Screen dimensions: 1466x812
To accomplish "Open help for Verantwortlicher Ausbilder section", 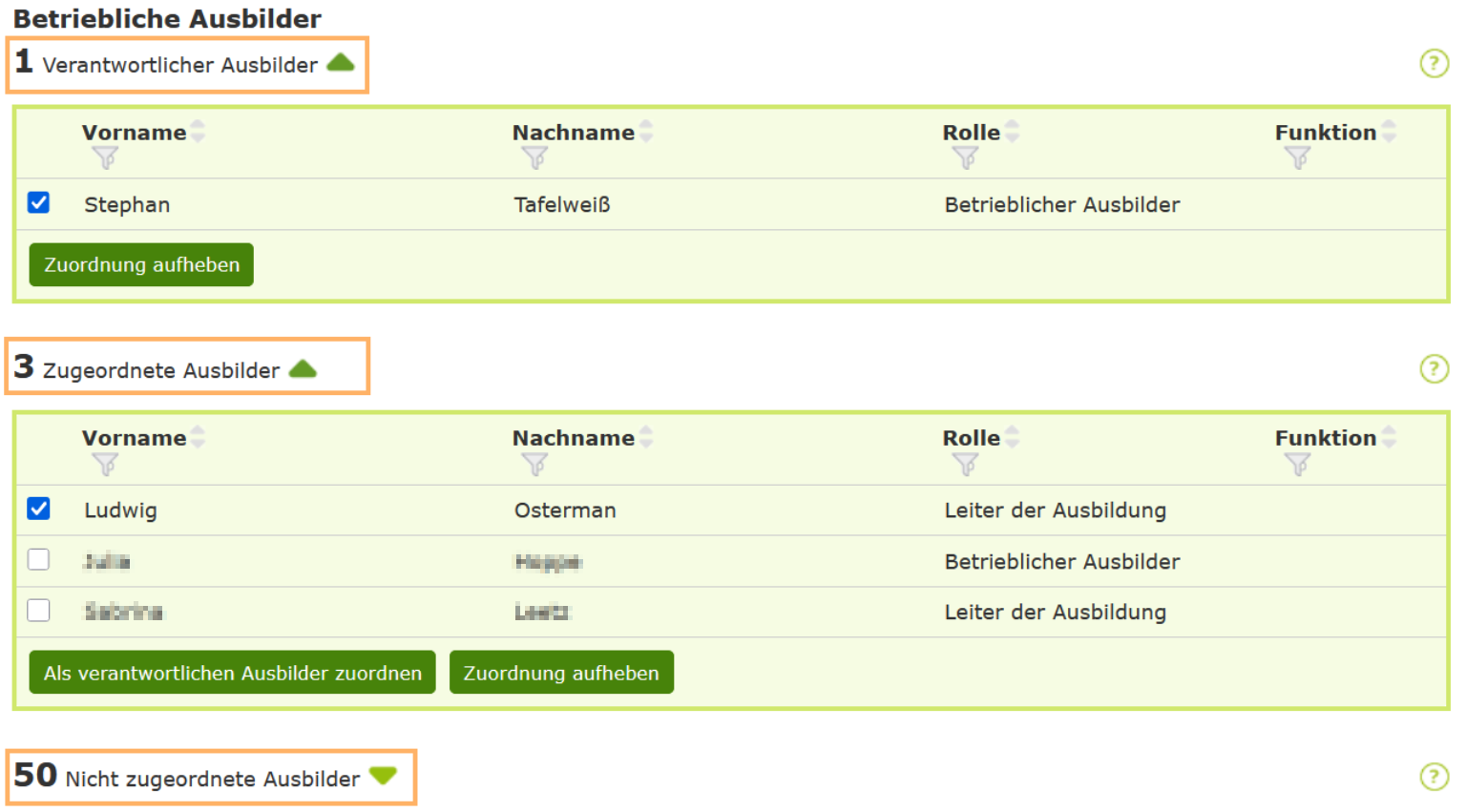I will click(x=1435, y=63).
